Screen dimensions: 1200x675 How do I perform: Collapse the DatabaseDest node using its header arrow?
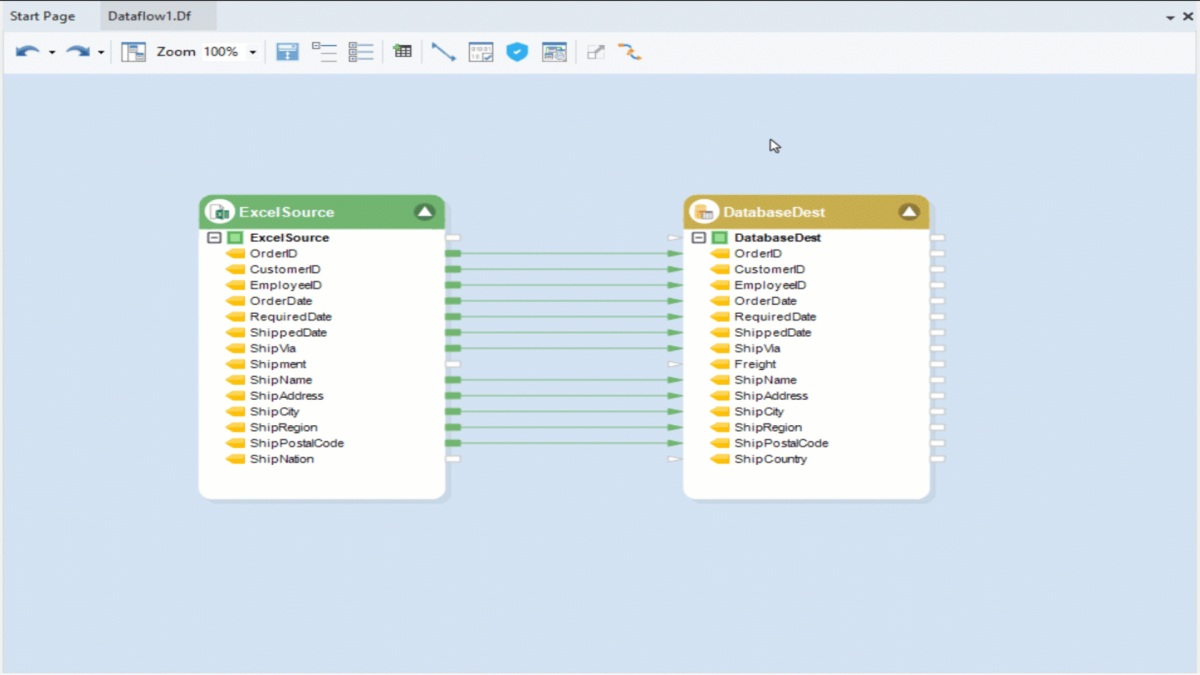click(909, 211)
